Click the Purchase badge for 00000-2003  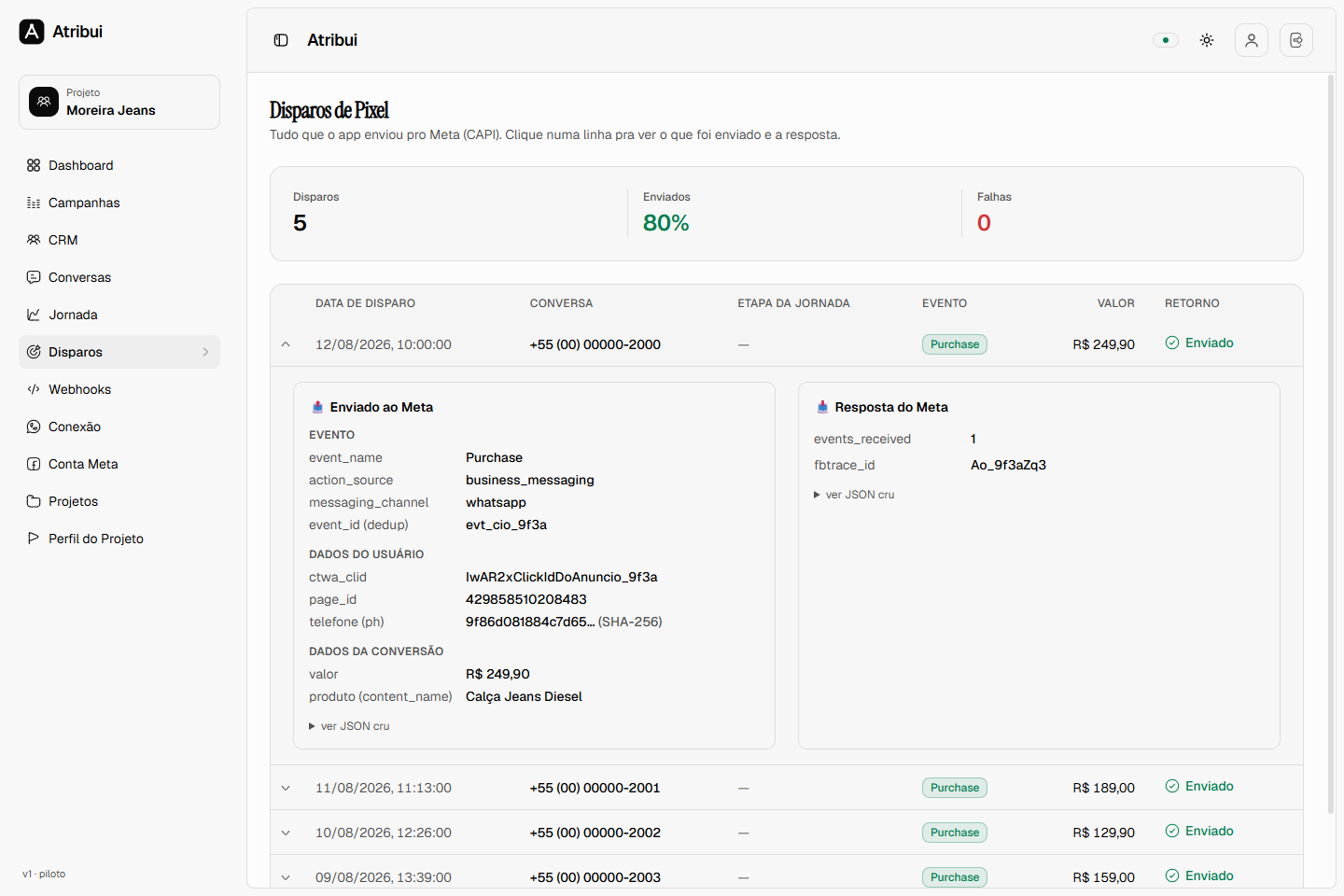[955, 877]
